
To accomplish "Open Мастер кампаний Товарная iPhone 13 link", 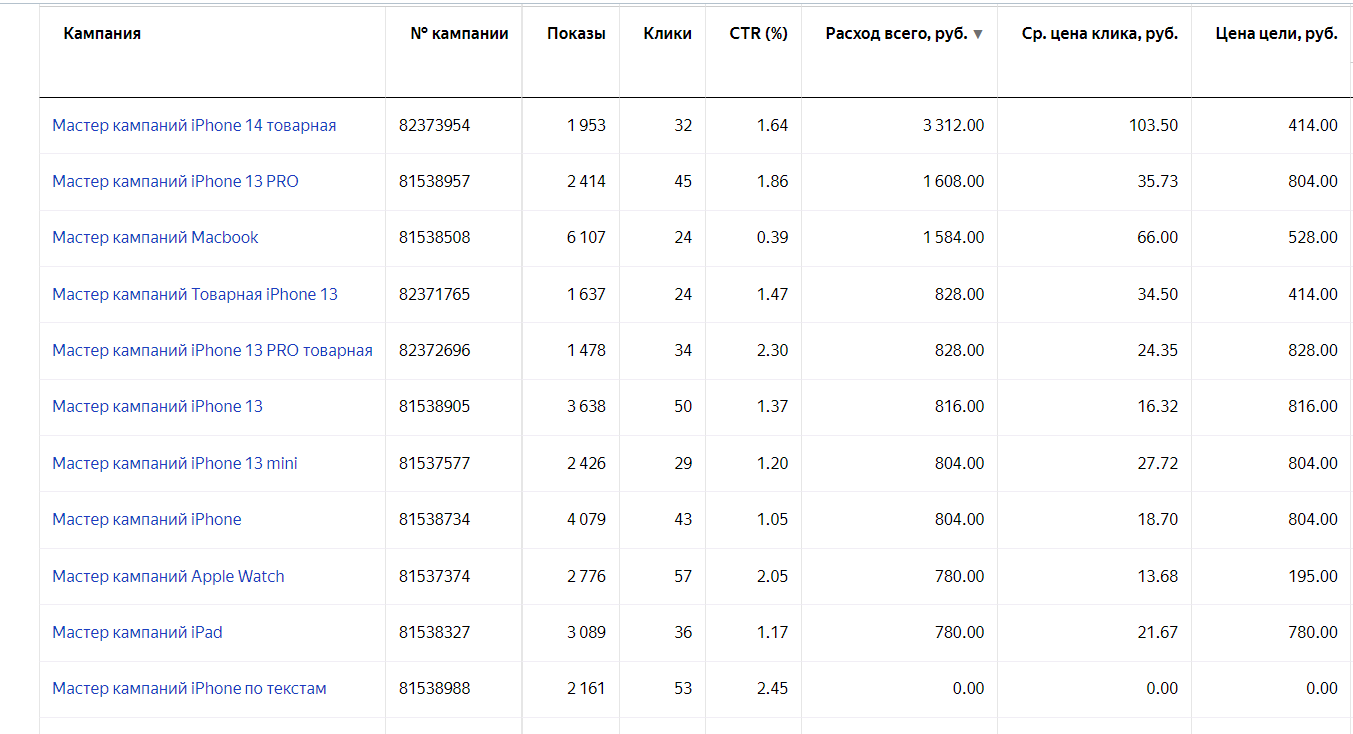I will 195,294.
